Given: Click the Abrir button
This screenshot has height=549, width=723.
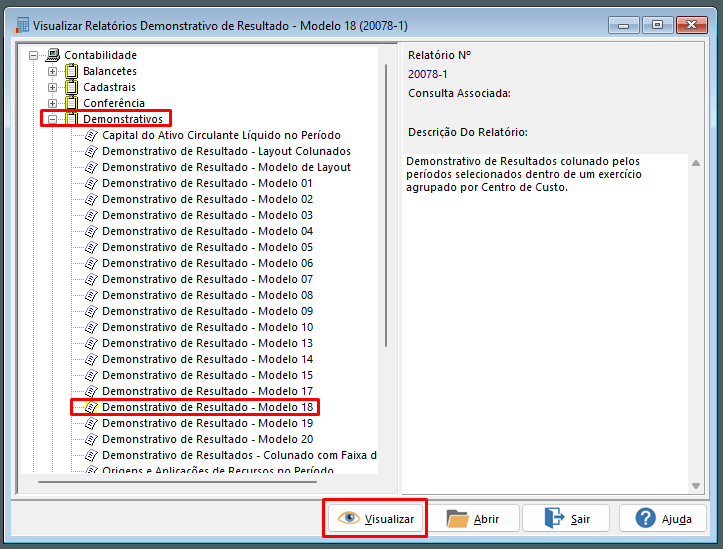Looking at the screenshot, I should 473,519.
